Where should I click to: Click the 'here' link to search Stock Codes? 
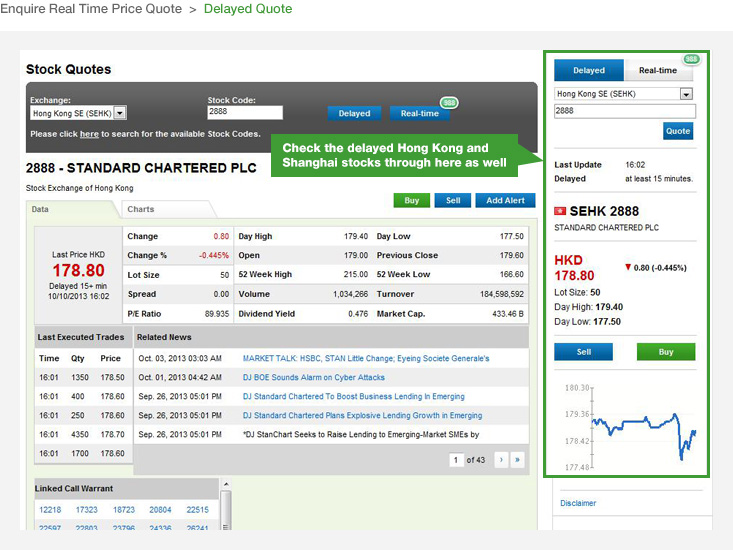click(89, 134)
